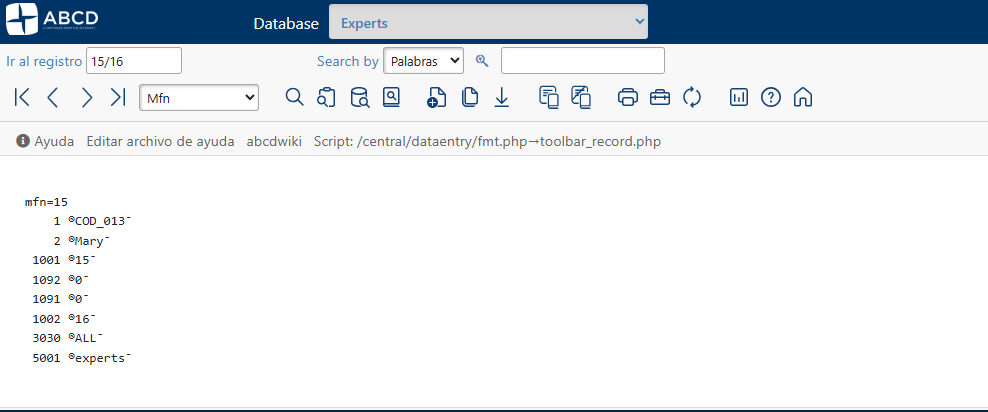The height and width of the screenshot is (412, 988).
Task: Open the Palabras search-by dropdown
Action: point(423,61)
